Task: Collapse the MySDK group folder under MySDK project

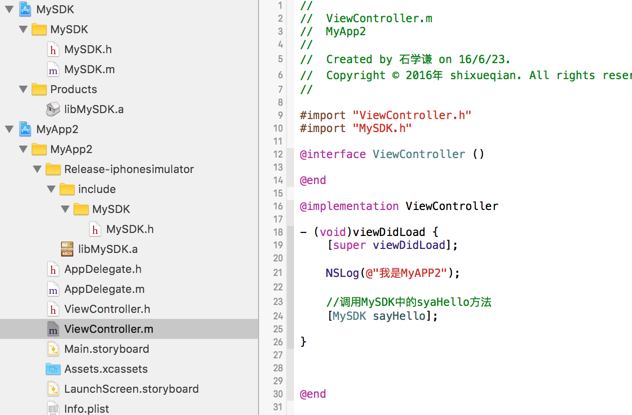Action: (23, 29)
